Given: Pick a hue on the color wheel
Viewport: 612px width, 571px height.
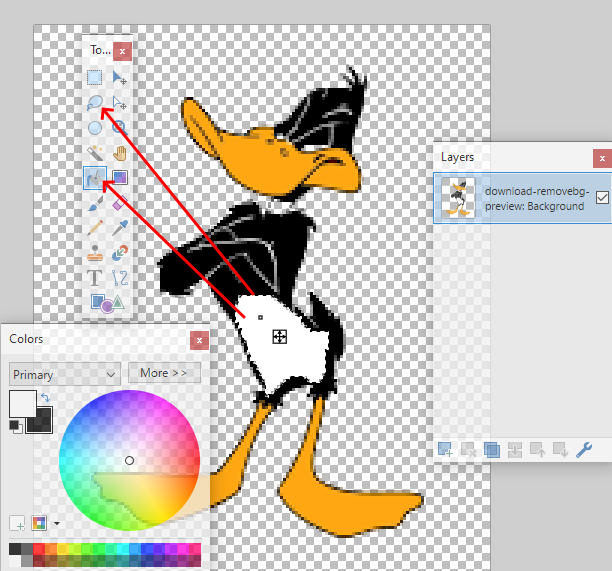Looking at the screenshot, I should pyautogui.click(x=129, y=461).
